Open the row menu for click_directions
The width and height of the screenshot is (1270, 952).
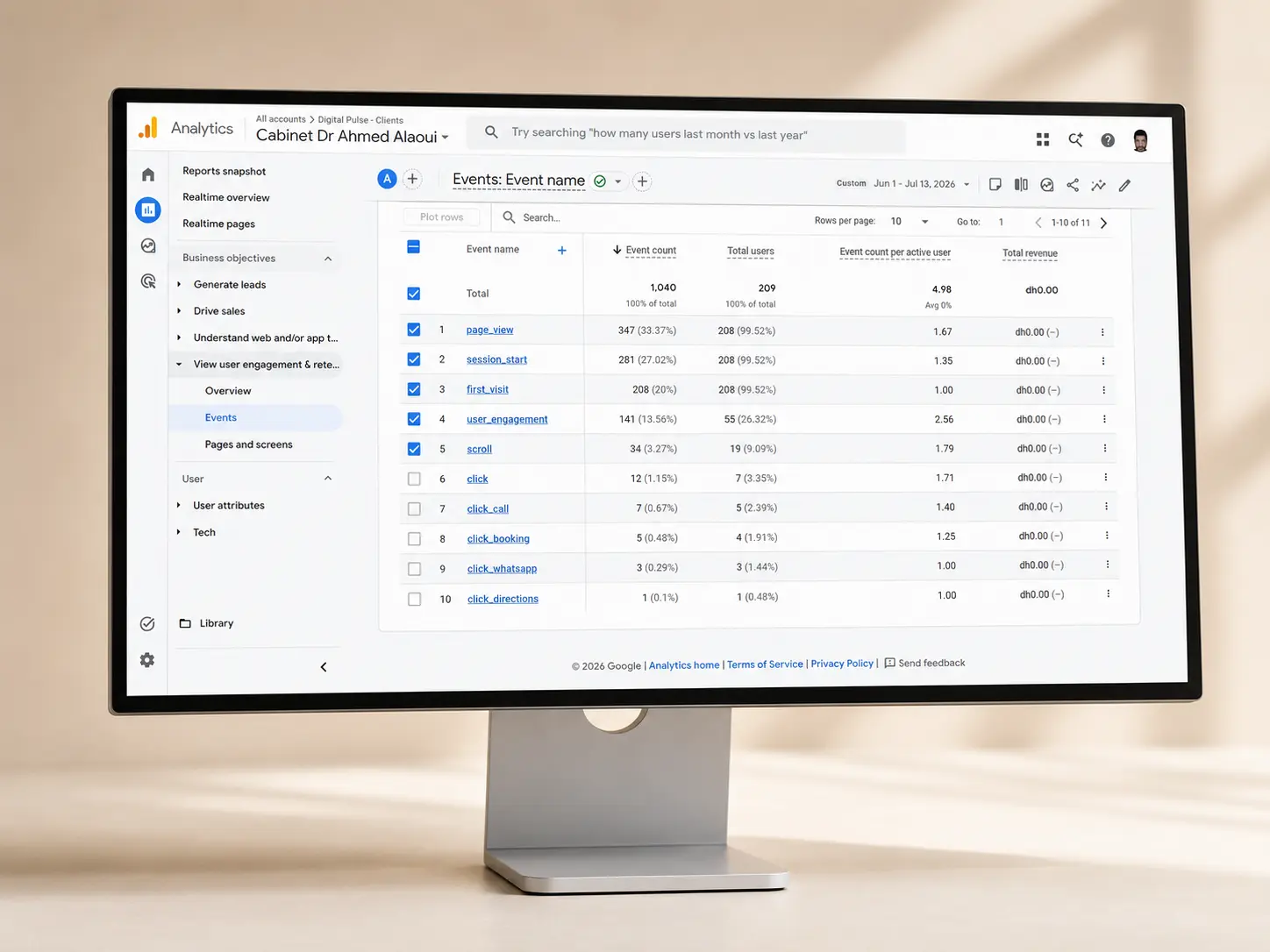tap(1109, 594)
